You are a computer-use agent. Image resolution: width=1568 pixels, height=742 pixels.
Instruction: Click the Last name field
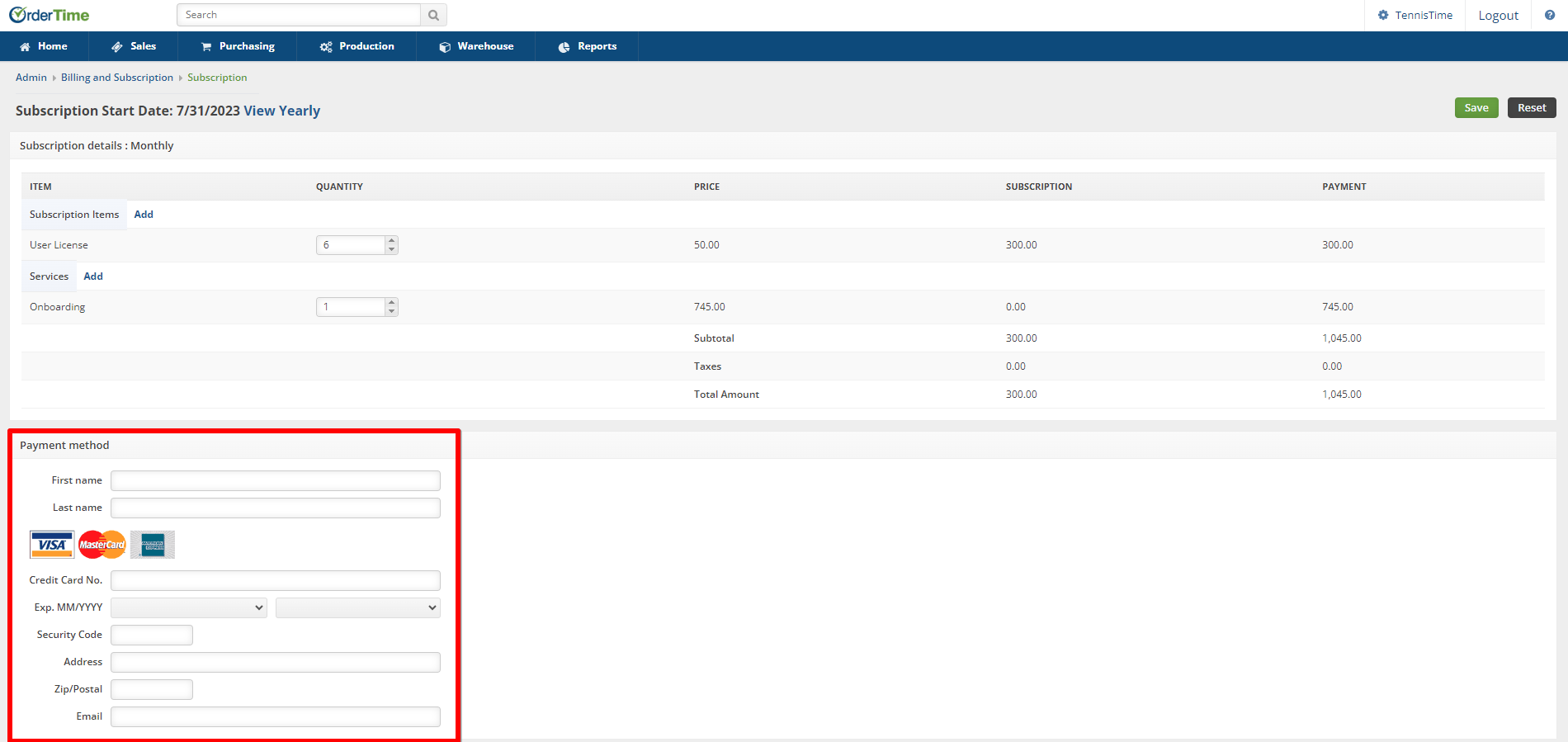[276, 508]
